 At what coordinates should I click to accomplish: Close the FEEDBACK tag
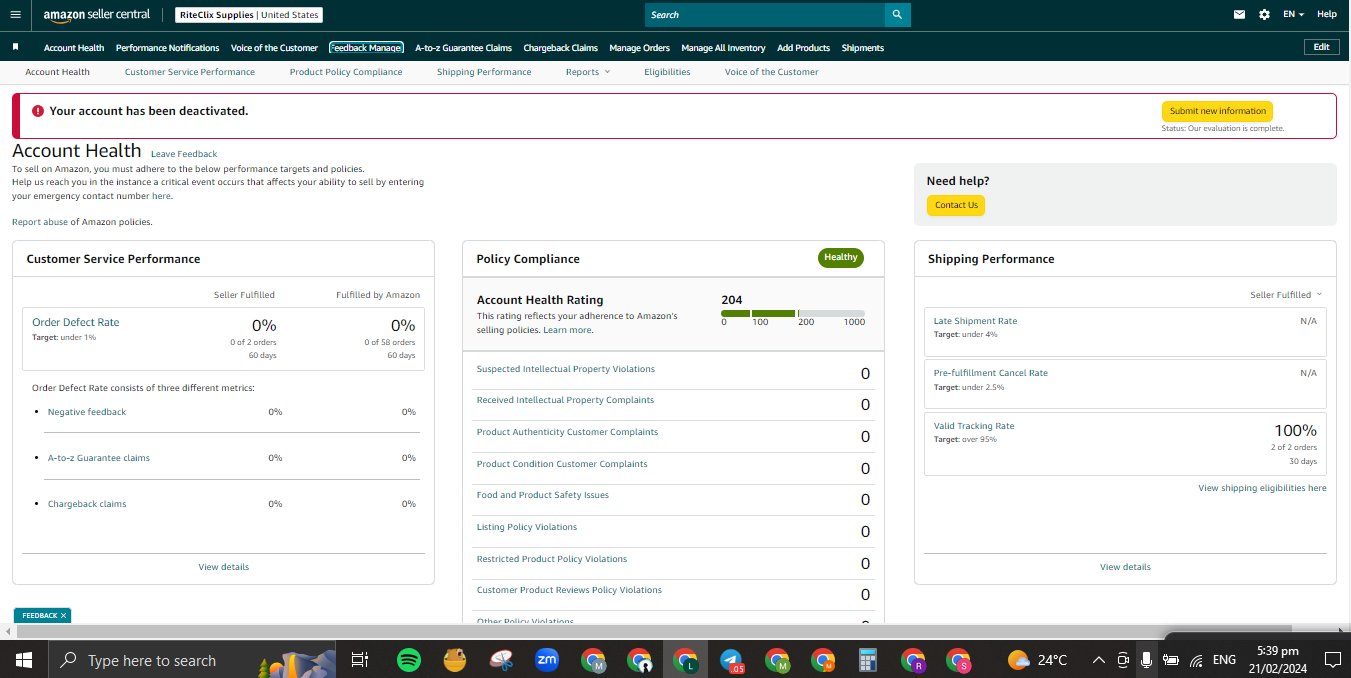click(x=64, y=616)
